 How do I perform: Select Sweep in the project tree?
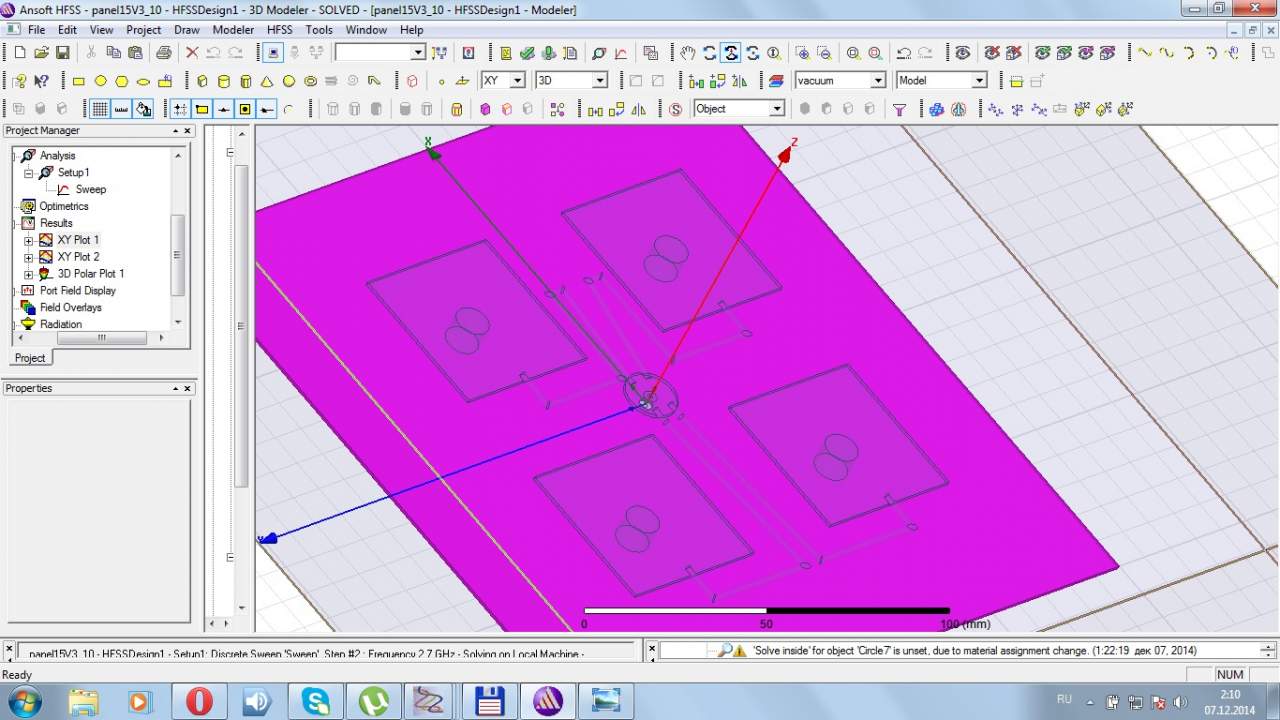[90, 189]
